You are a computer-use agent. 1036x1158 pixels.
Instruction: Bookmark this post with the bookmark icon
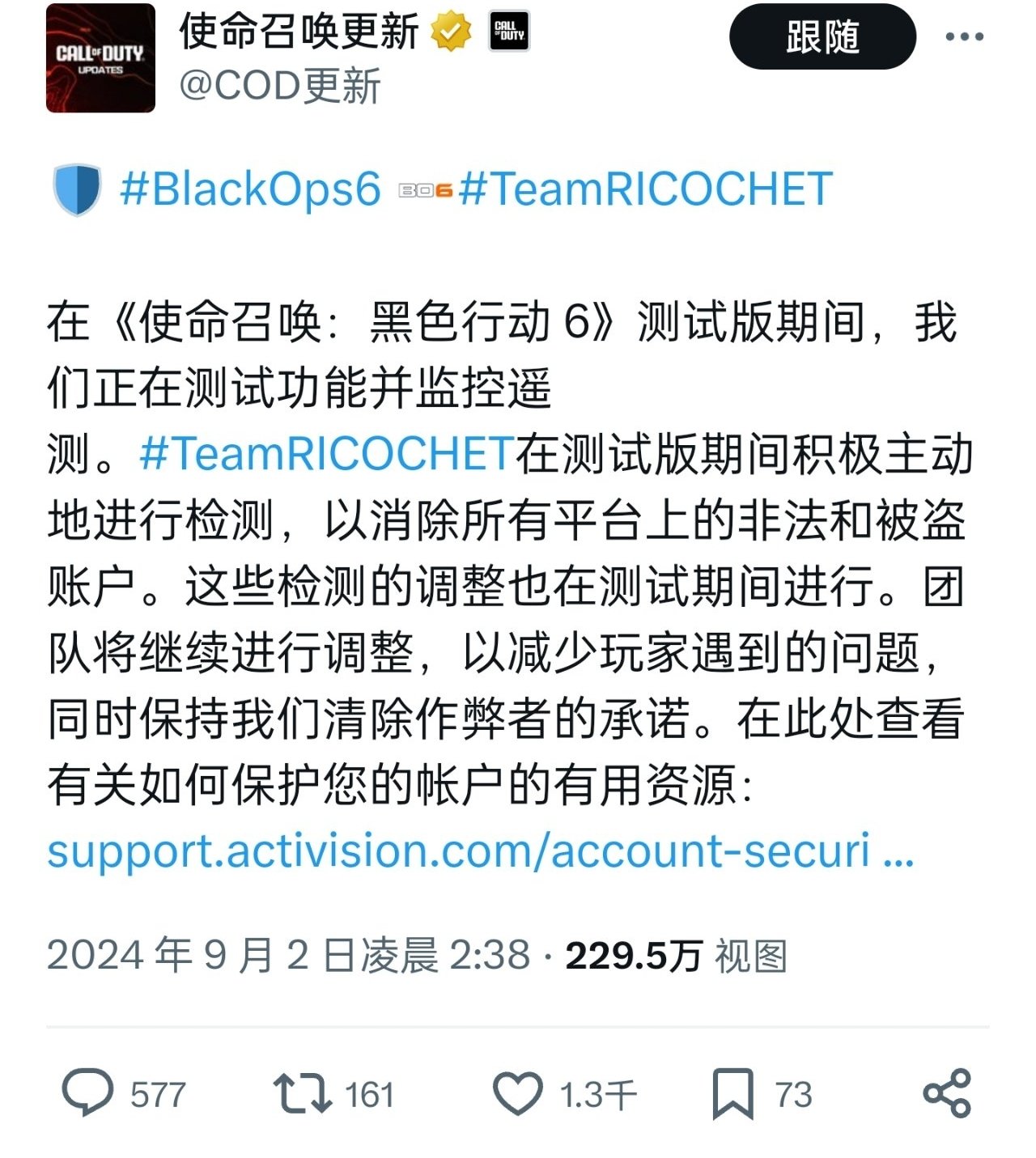[733, 1094]
